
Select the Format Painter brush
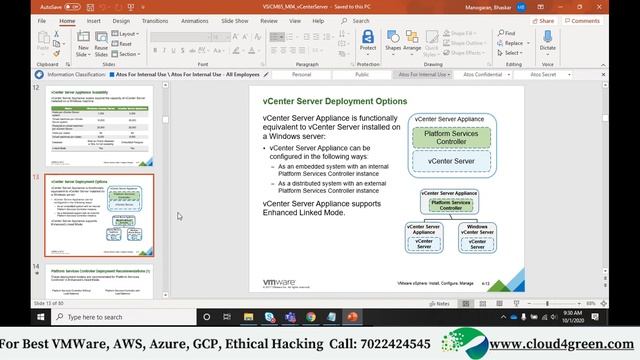tap(56, 53)
